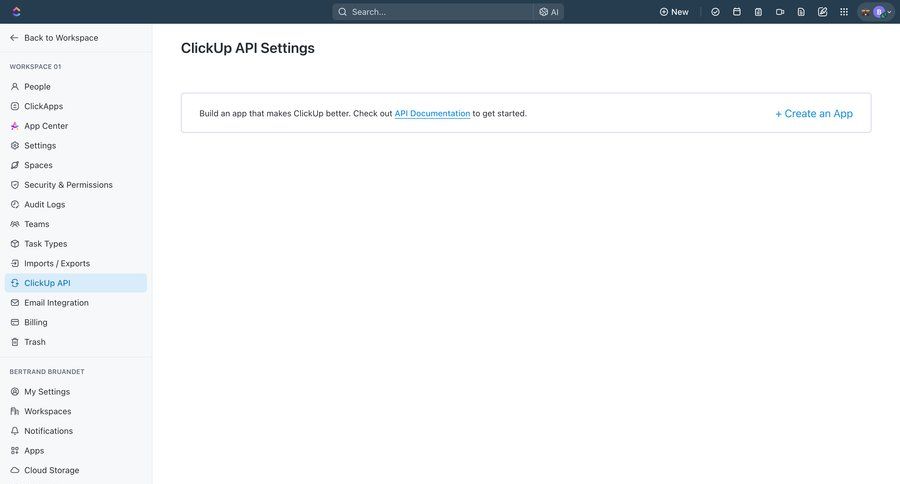Click the New button
Image resolution: width=900 pixels, height=484 pixels.
(x=674, y=11)
